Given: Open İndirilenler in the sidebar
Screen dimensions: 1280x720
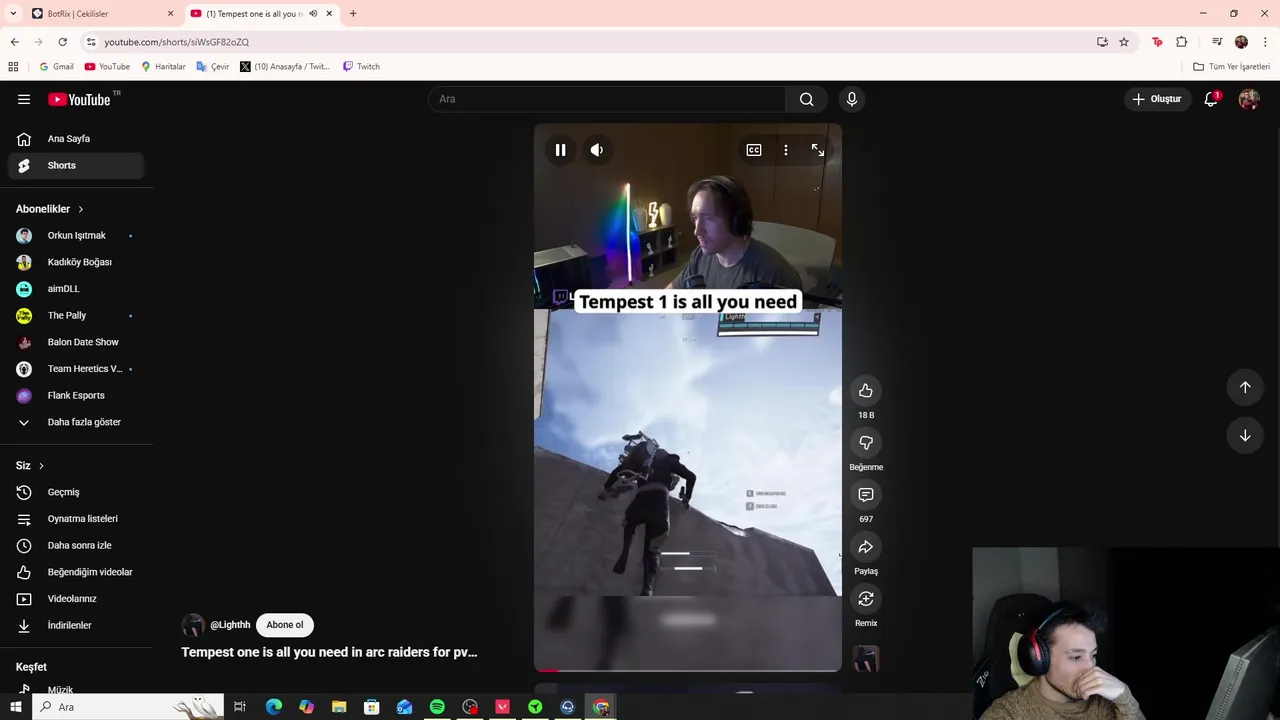Looking at the screenshot, I should (76, 625).
